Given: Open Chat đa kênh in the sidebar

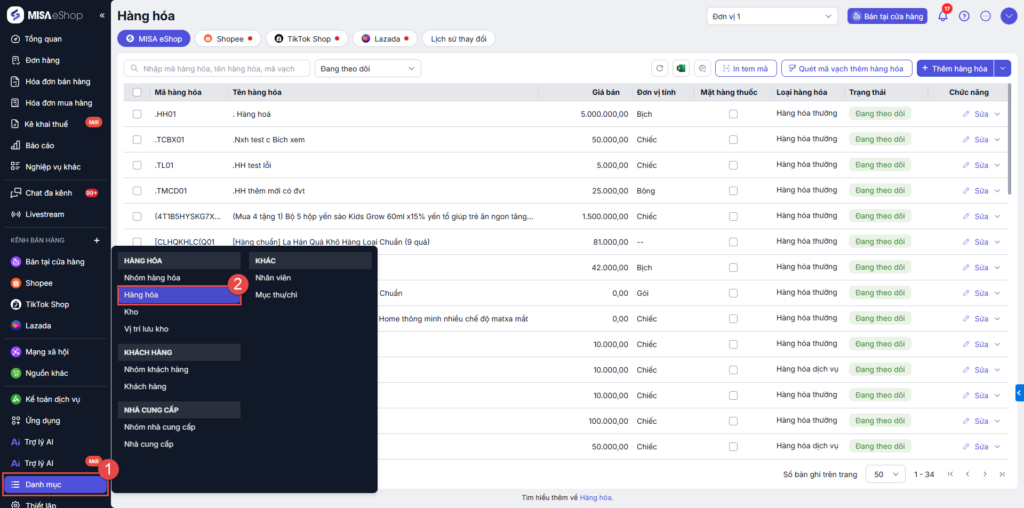Looking at the screenshot, I should point(47,193).
